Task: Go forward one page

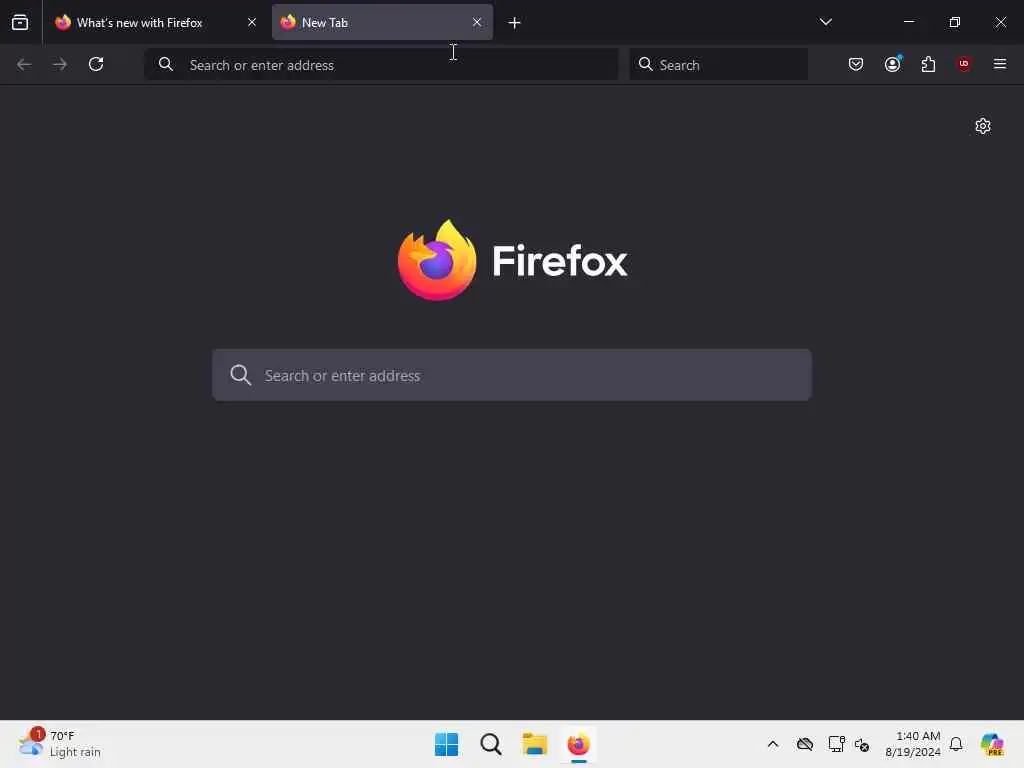Action: coord(60,64)
